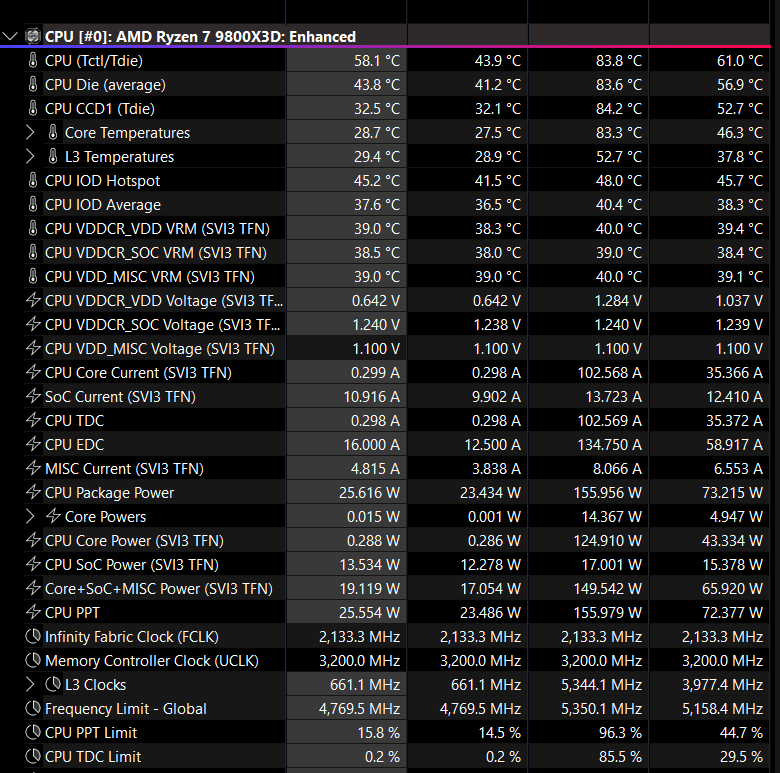
Task: Select the Infinity Fabric Clock (FCLK) label
Action: pyautogui.click(x=132, y=637)
